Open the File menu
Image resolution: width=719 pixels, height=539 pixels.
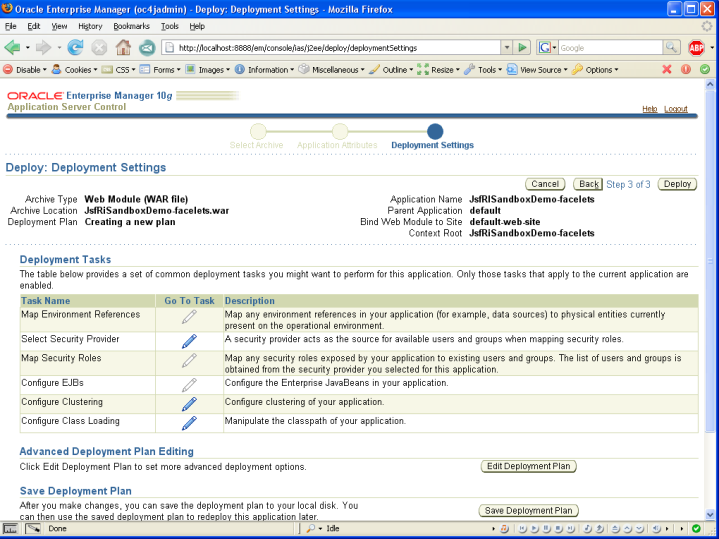point(11,26)
